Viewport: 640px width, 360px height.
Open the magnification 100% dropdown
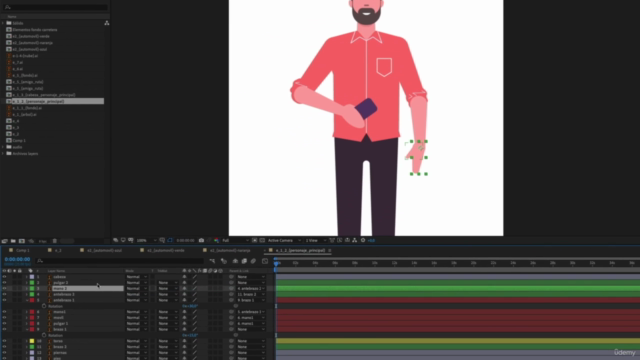(x=147, y=240)
